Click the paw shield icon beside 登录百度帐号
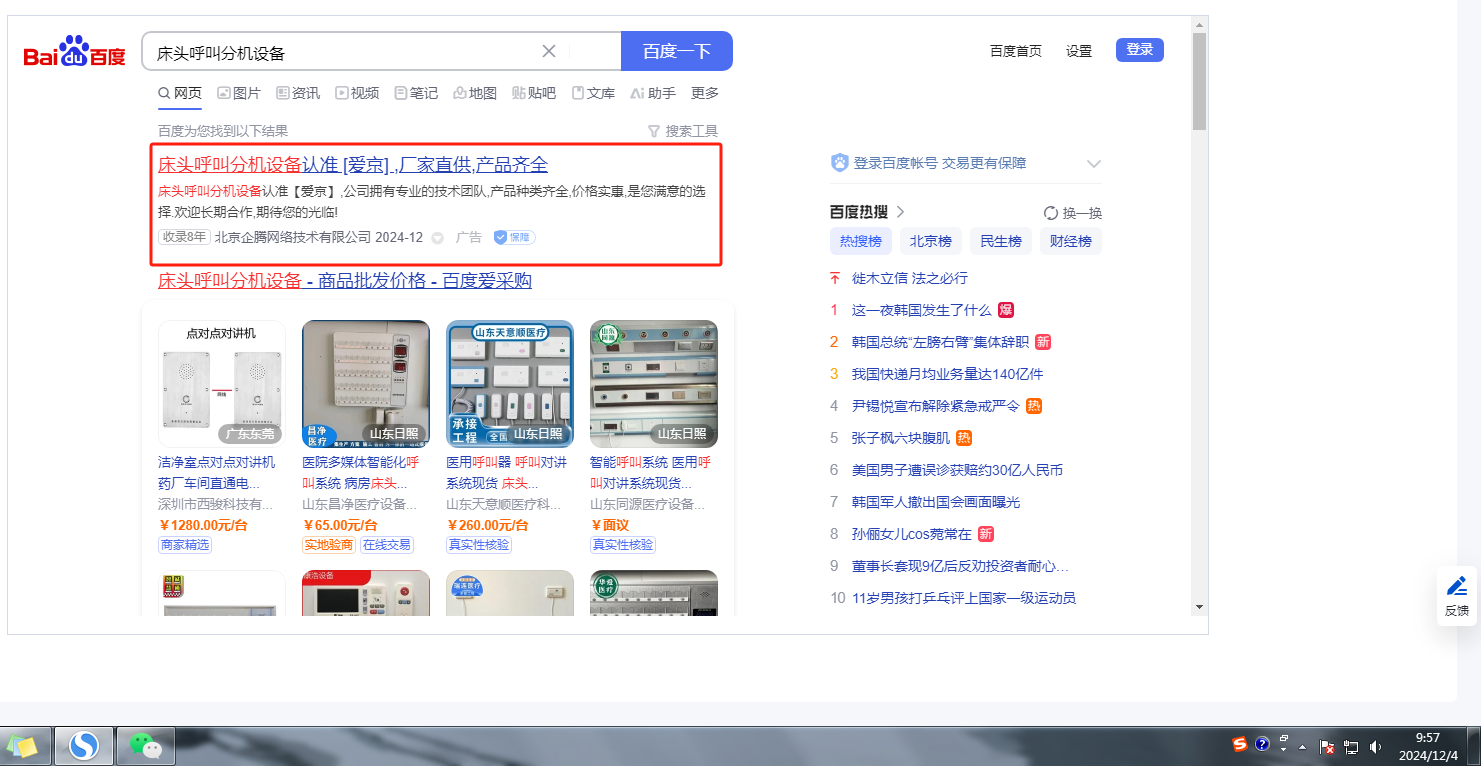The height and width of the screenshot is (766, 1481). point(839,163)
